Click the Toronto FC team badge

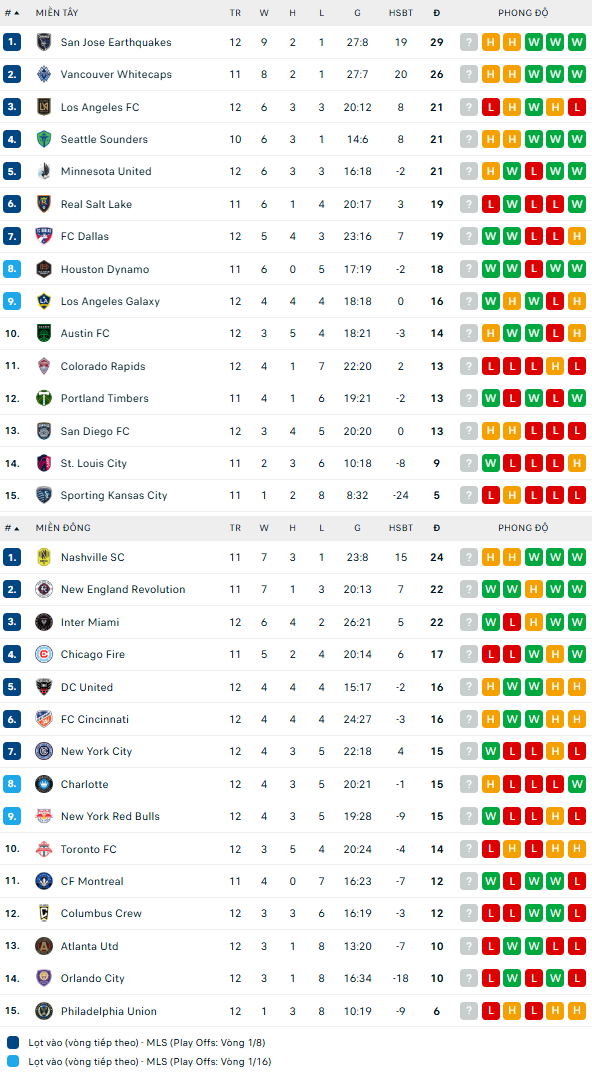43,849
